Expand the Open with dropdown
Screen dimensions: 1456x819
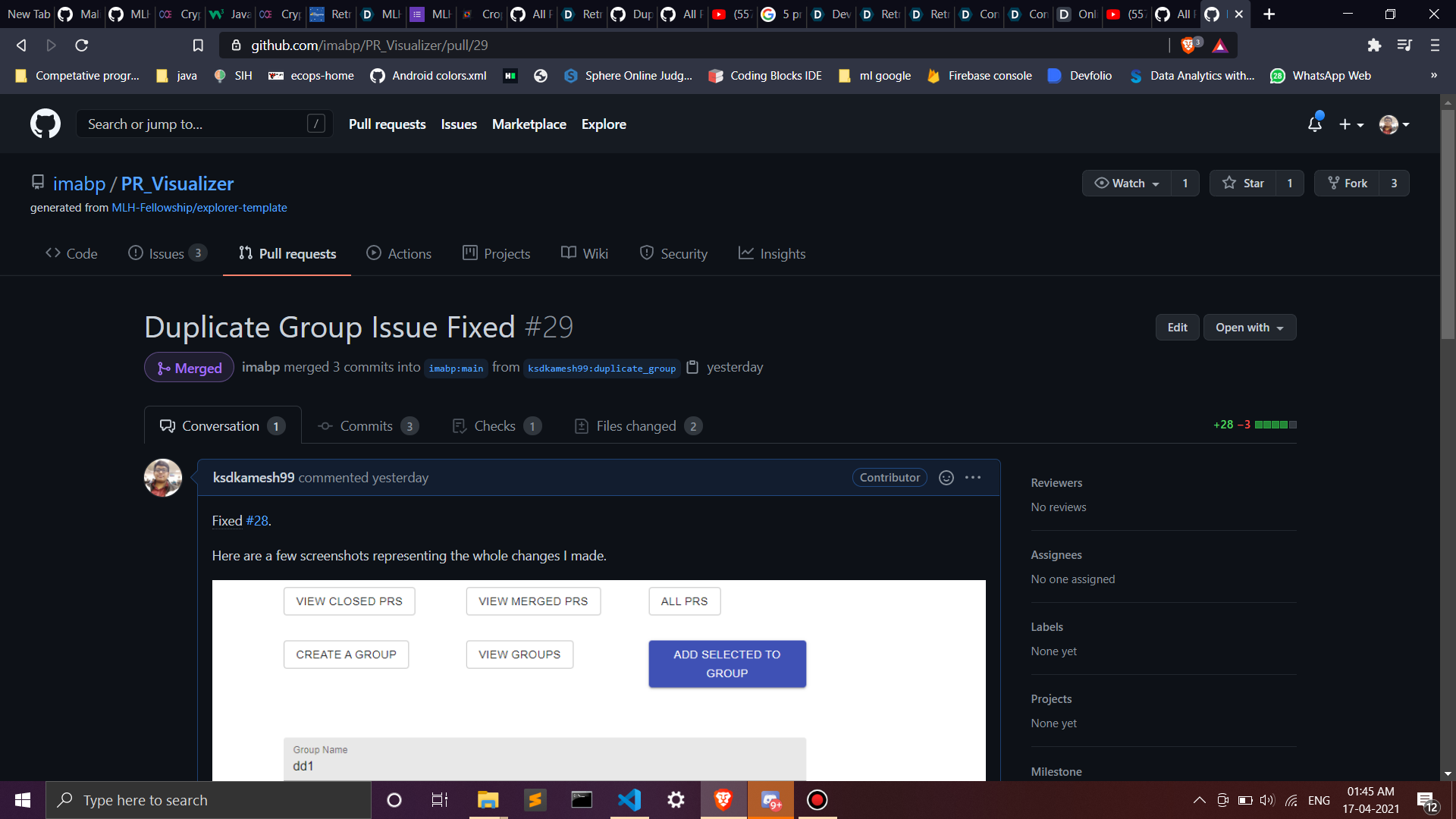1249,328
